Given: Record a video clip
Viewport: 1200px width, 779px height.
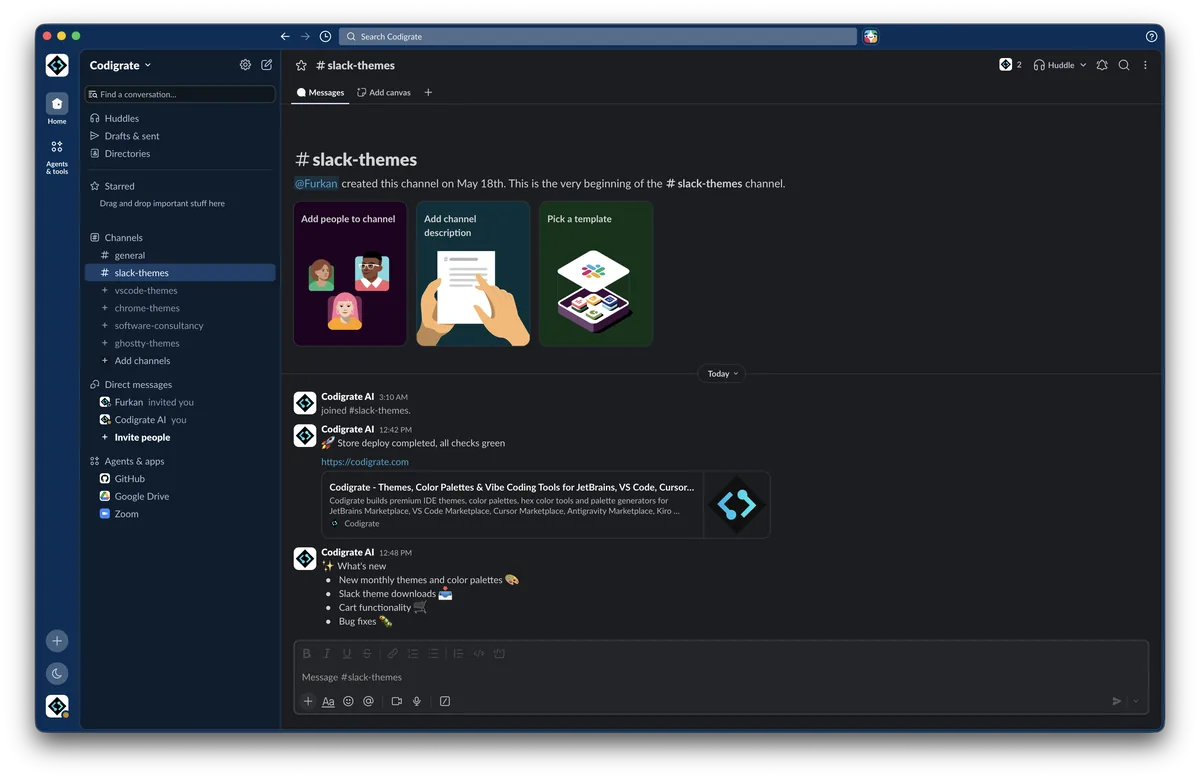Looking at the screenshot, I should pyautogui.click(x=397, y=702).
